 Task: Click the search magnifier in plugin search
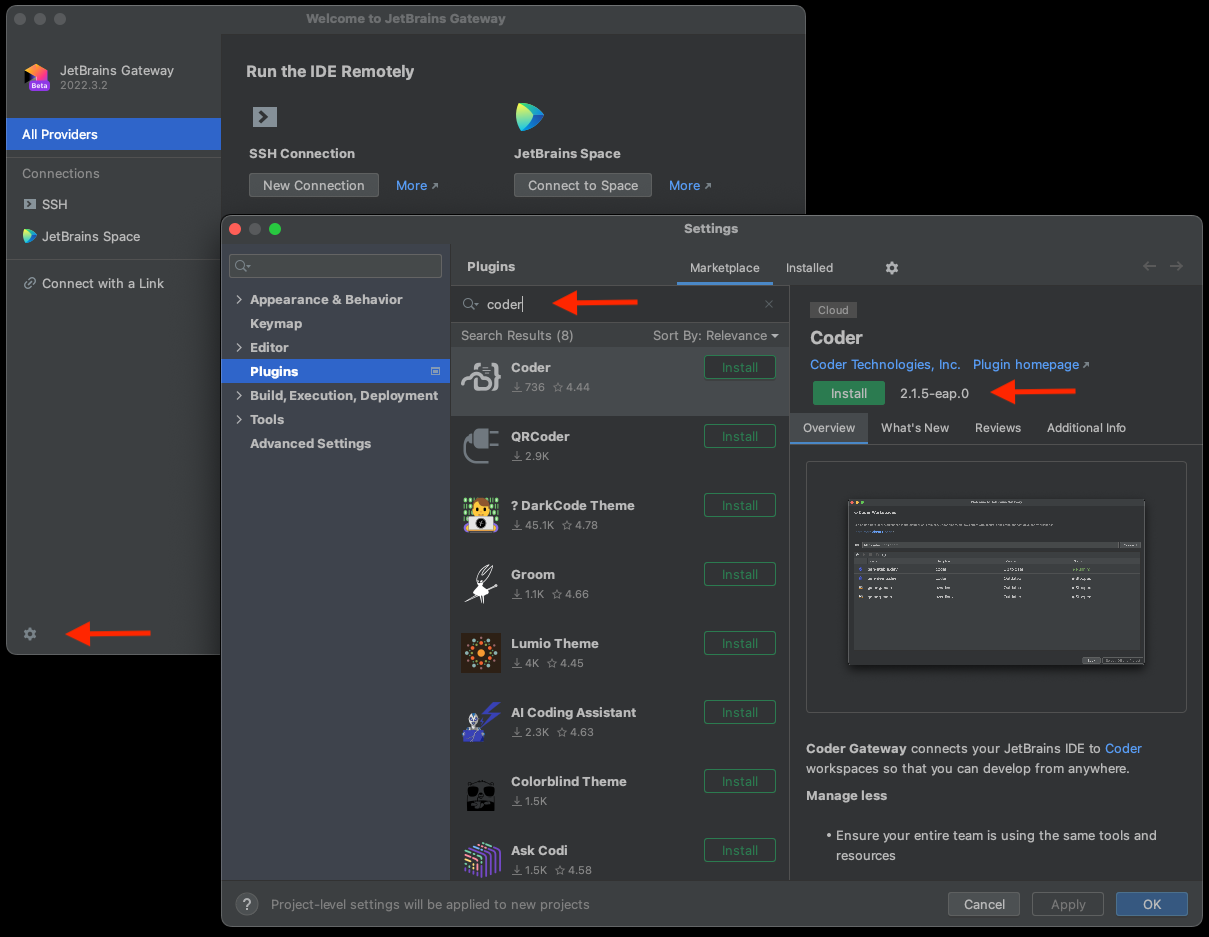(470, 304)
